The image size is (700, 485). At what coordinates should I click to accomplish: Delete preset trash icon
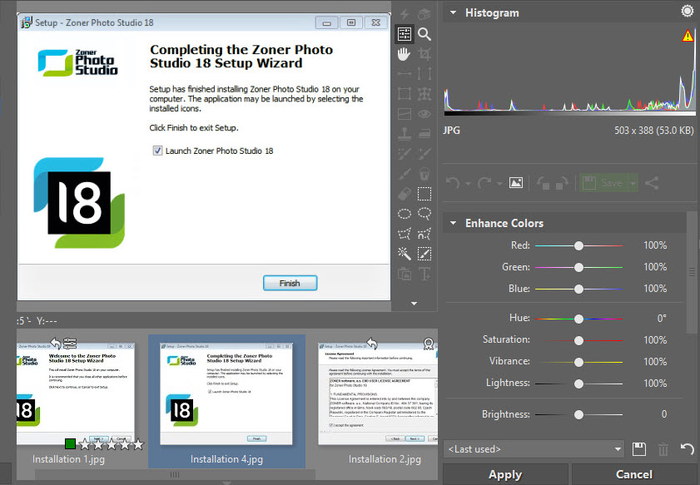pos(663,449)
